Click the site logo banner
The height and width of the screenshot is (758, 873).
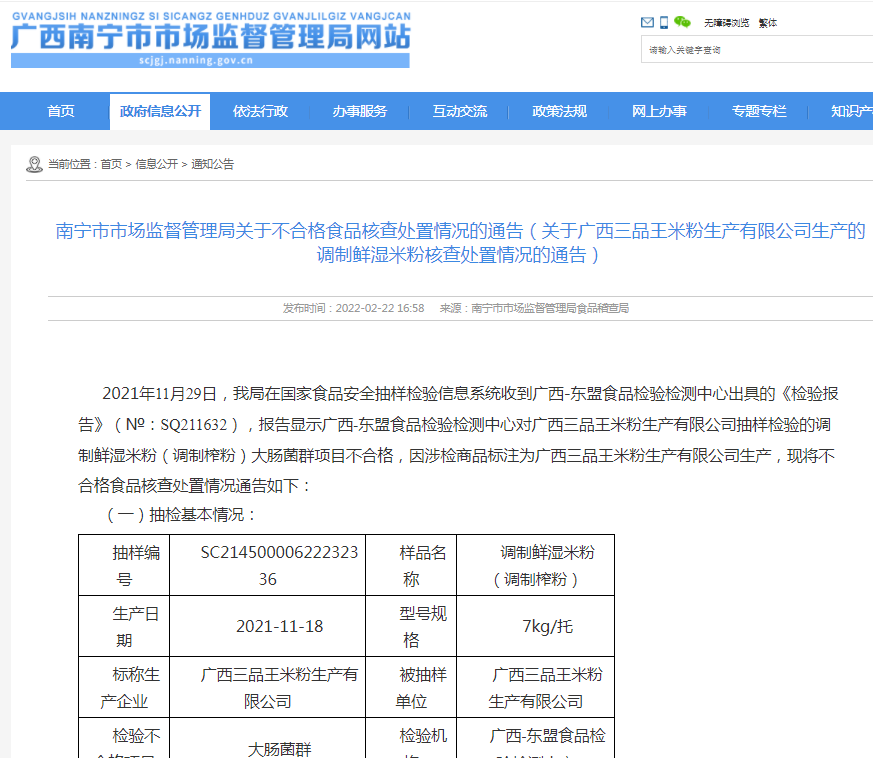210,40
